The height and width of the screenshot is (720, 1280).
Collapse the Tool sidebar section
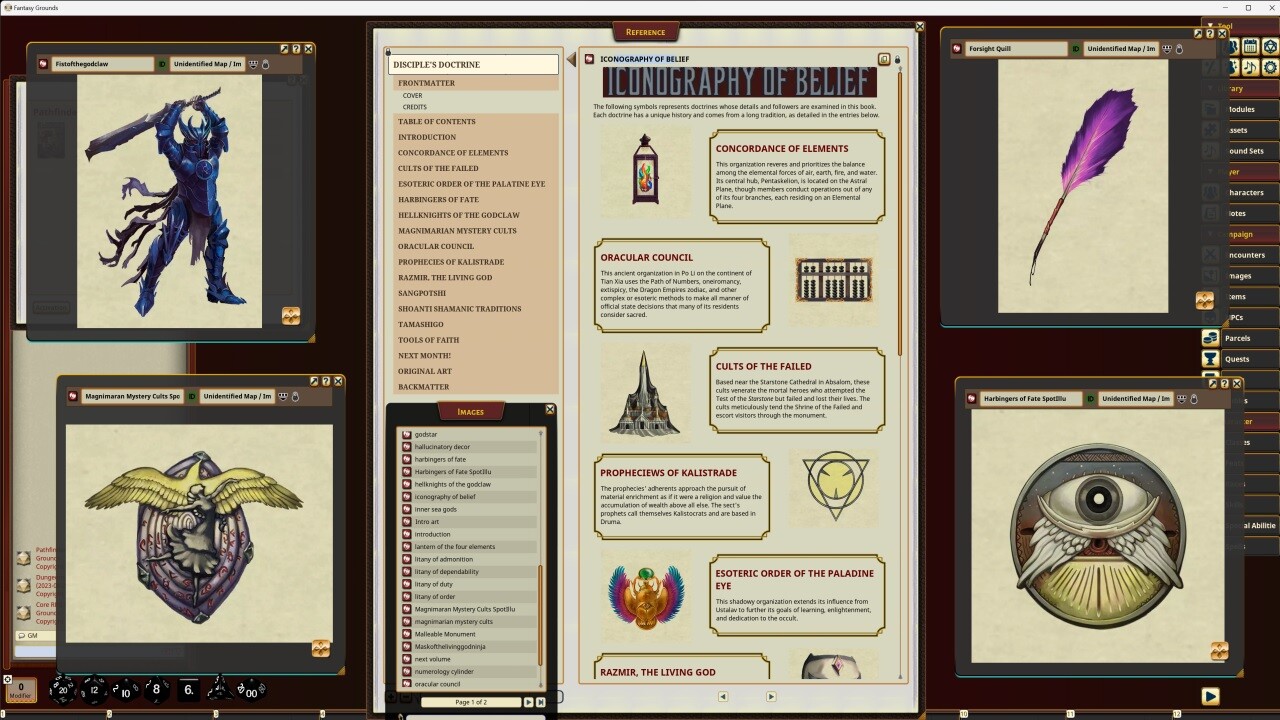point(1210,26)
